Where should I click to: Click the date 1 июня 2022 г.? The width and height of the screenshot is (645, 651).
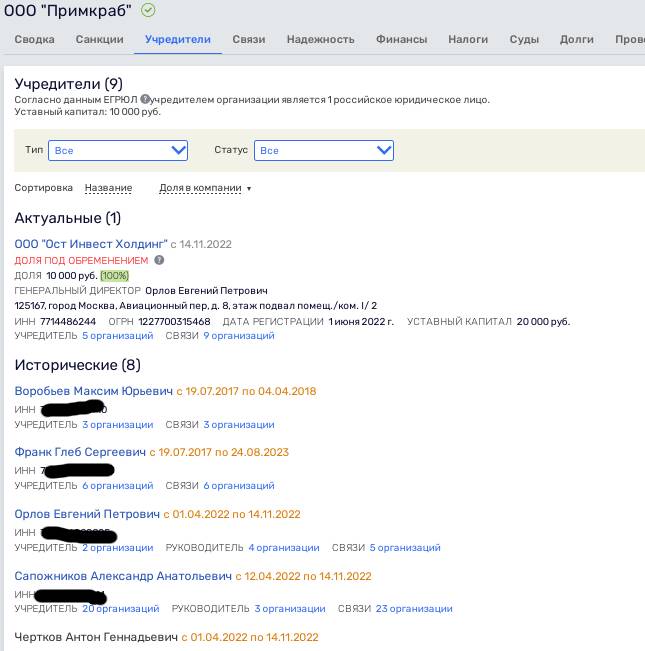(361, 321)
